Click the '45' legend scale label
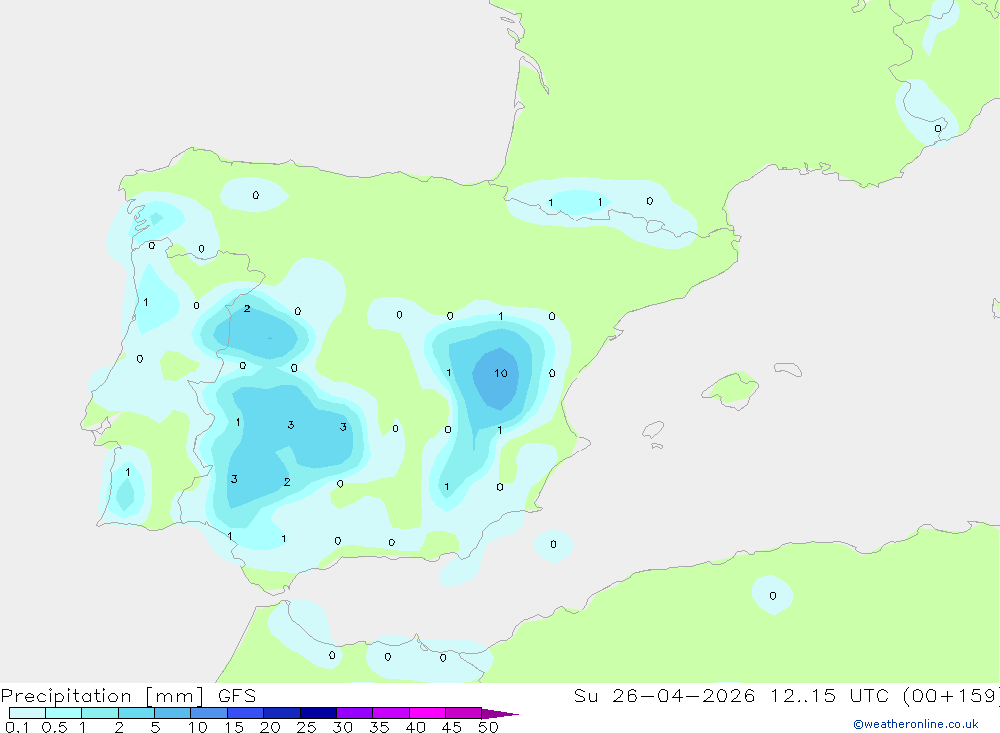This screenshot has width=1000, height=733. [452, 727]
